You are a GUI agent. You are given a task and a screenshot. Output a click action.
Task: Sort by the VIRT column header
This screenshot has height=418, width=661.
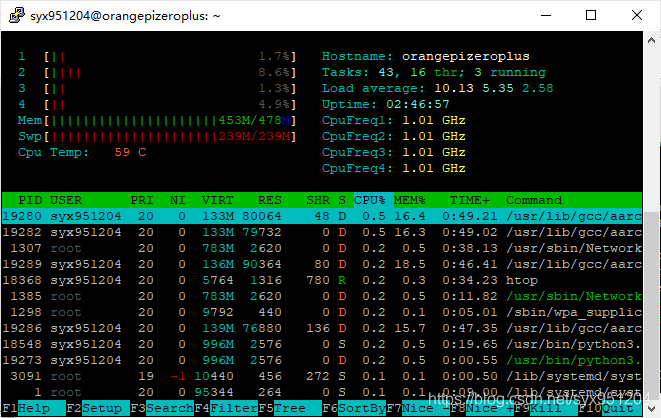(218, 200)
